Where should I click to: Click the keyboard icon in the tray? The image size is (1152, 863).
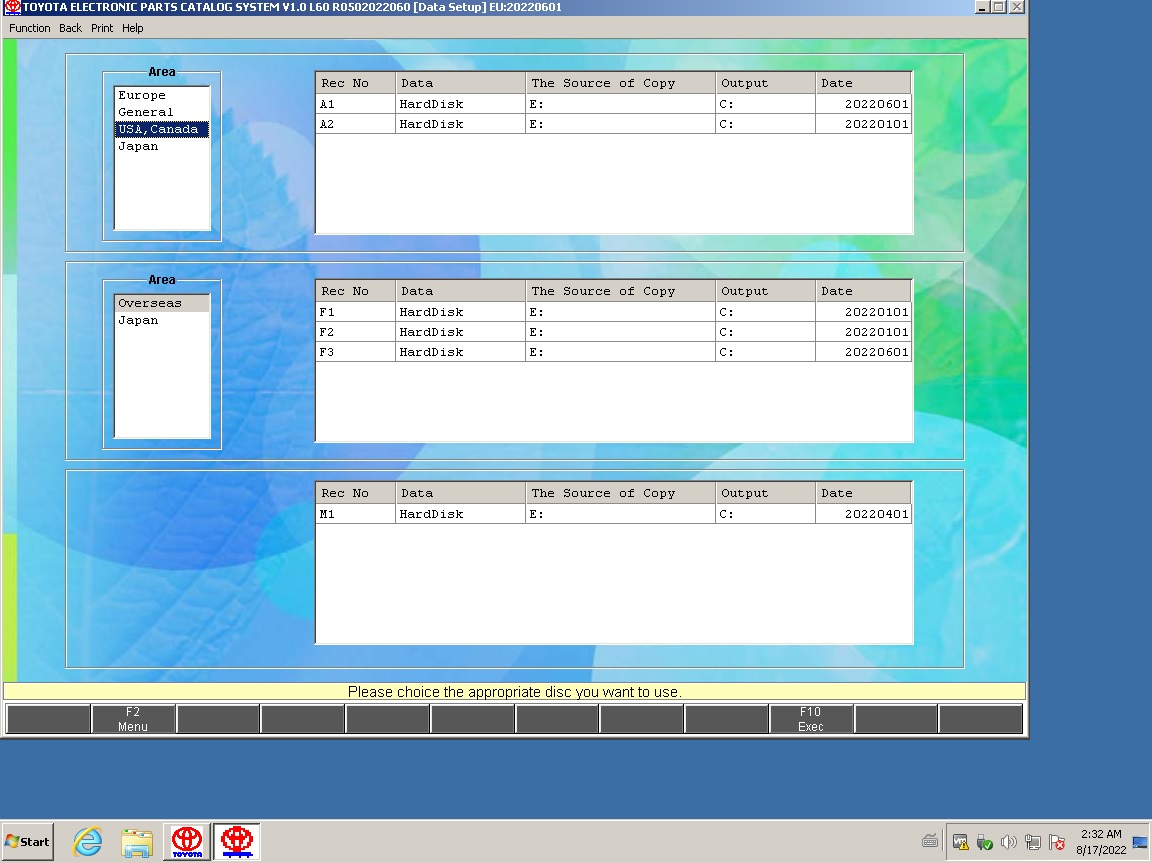(930, 842)
